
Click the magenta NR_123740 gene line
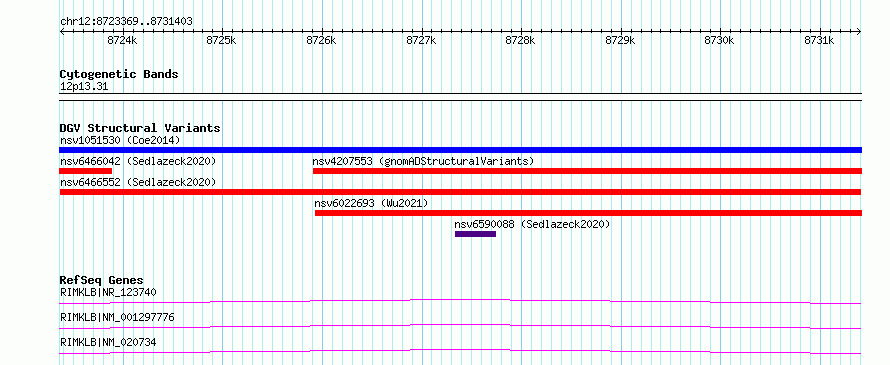[x=461, y=301]
